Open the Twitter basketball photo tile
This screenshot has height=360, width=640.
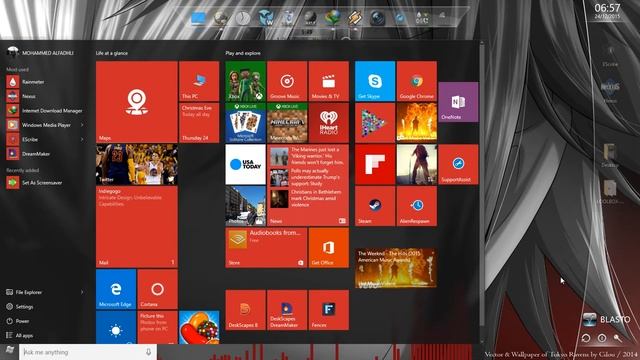[137, 164]
